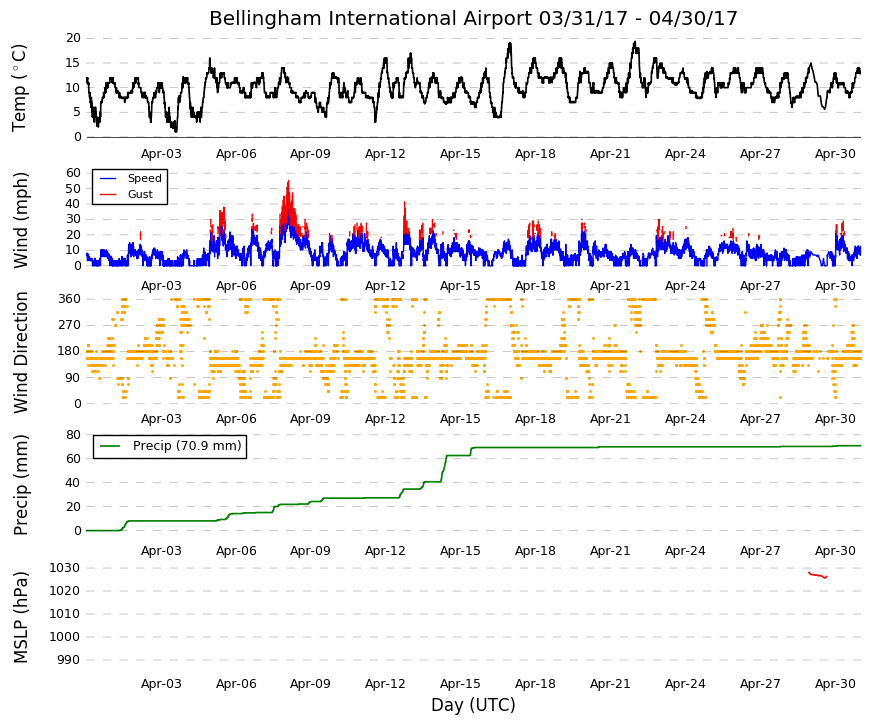
Task: Click Apr-21 tick under wind direction plot
Action: pos(610,419)
